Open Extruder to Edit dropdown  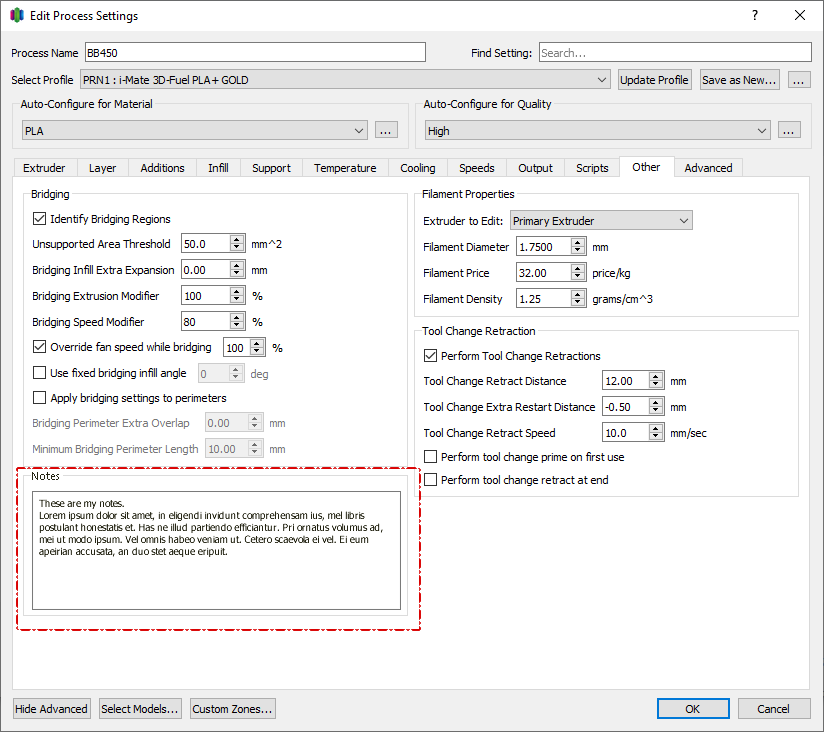601,221
